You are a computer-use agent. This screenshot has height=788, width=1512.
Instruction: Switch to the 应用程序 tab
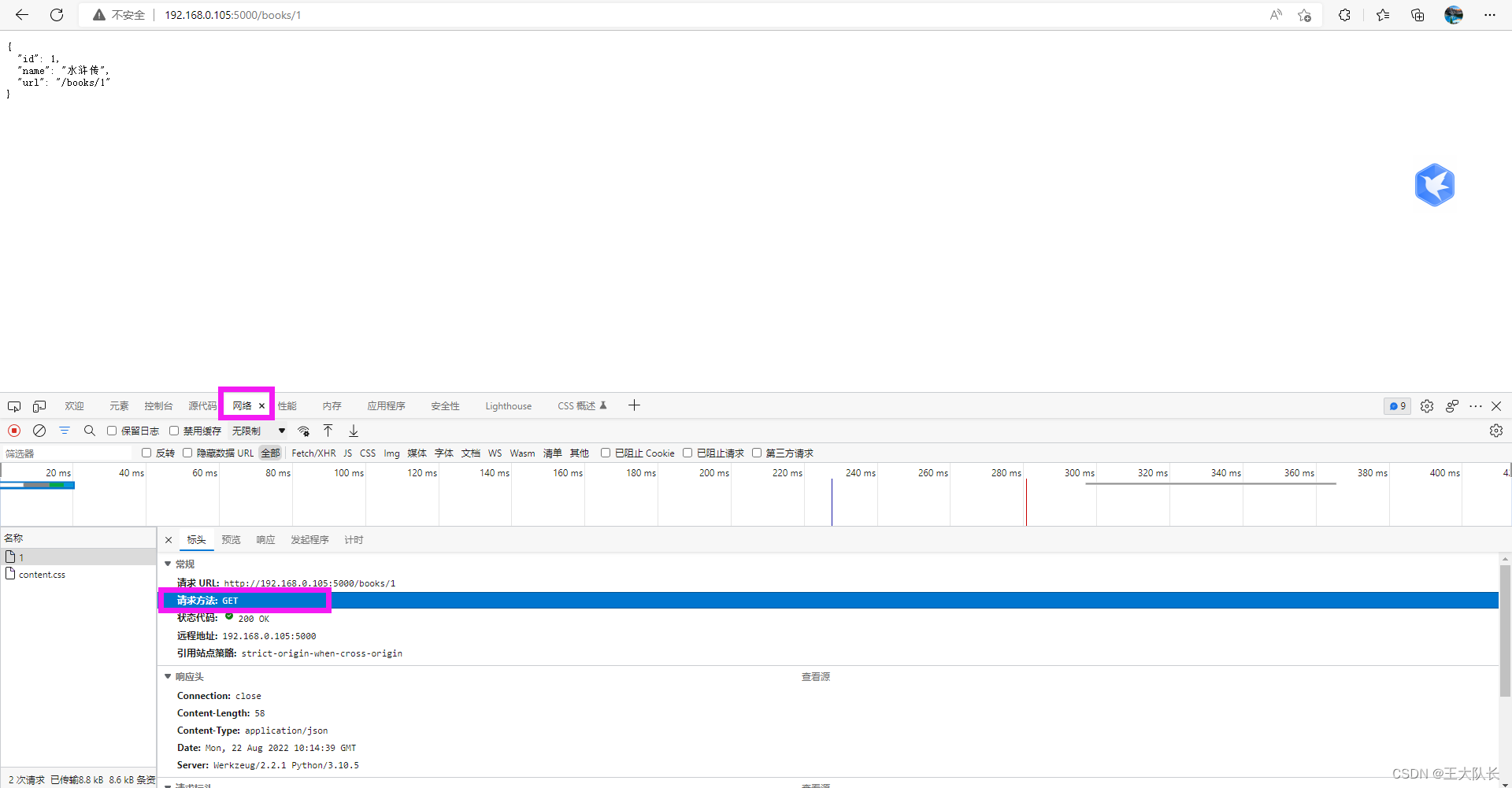(386, 406)
